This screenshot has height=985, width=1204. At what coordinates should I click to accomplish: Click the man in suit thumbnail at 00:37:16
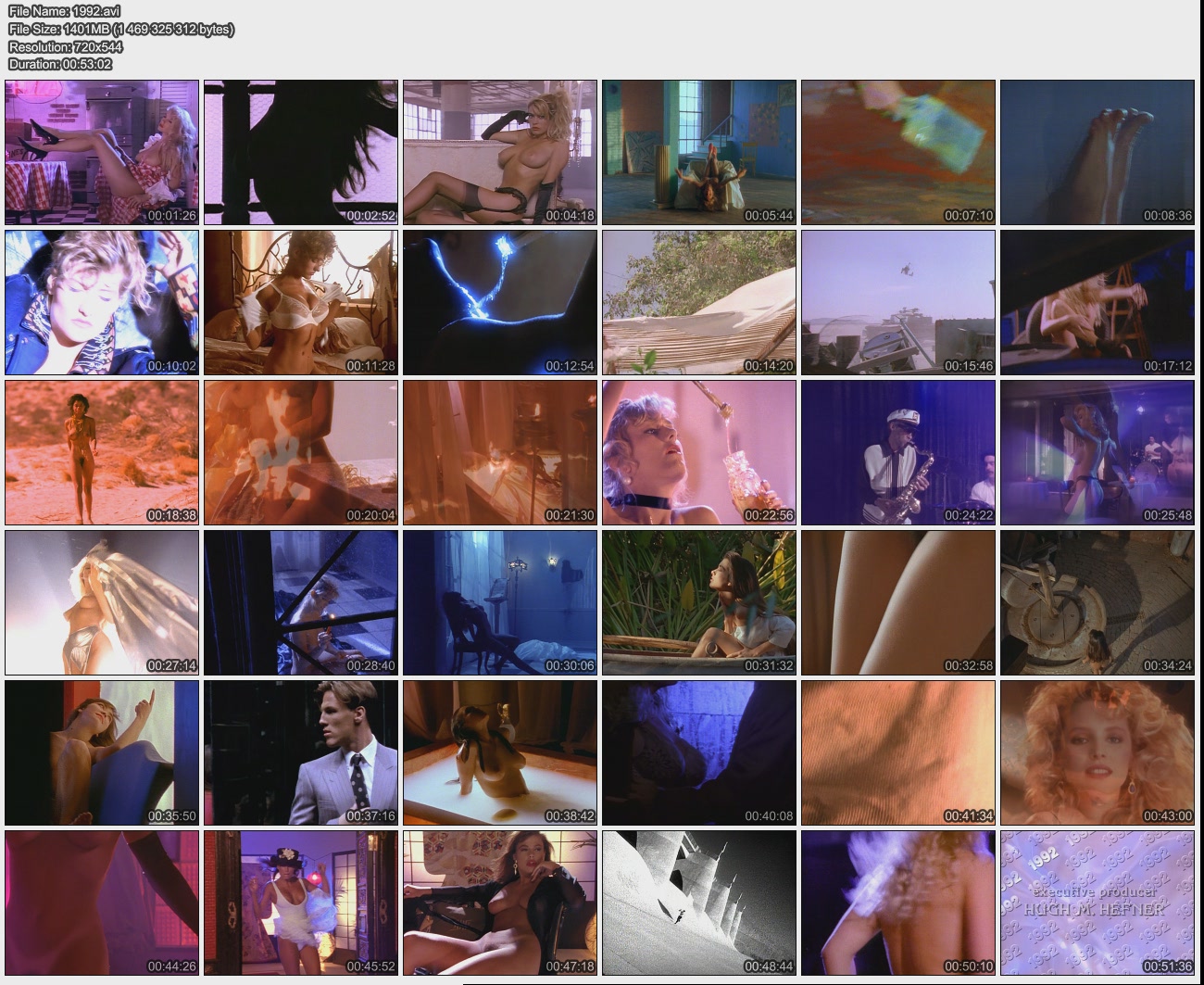(301, 752)
